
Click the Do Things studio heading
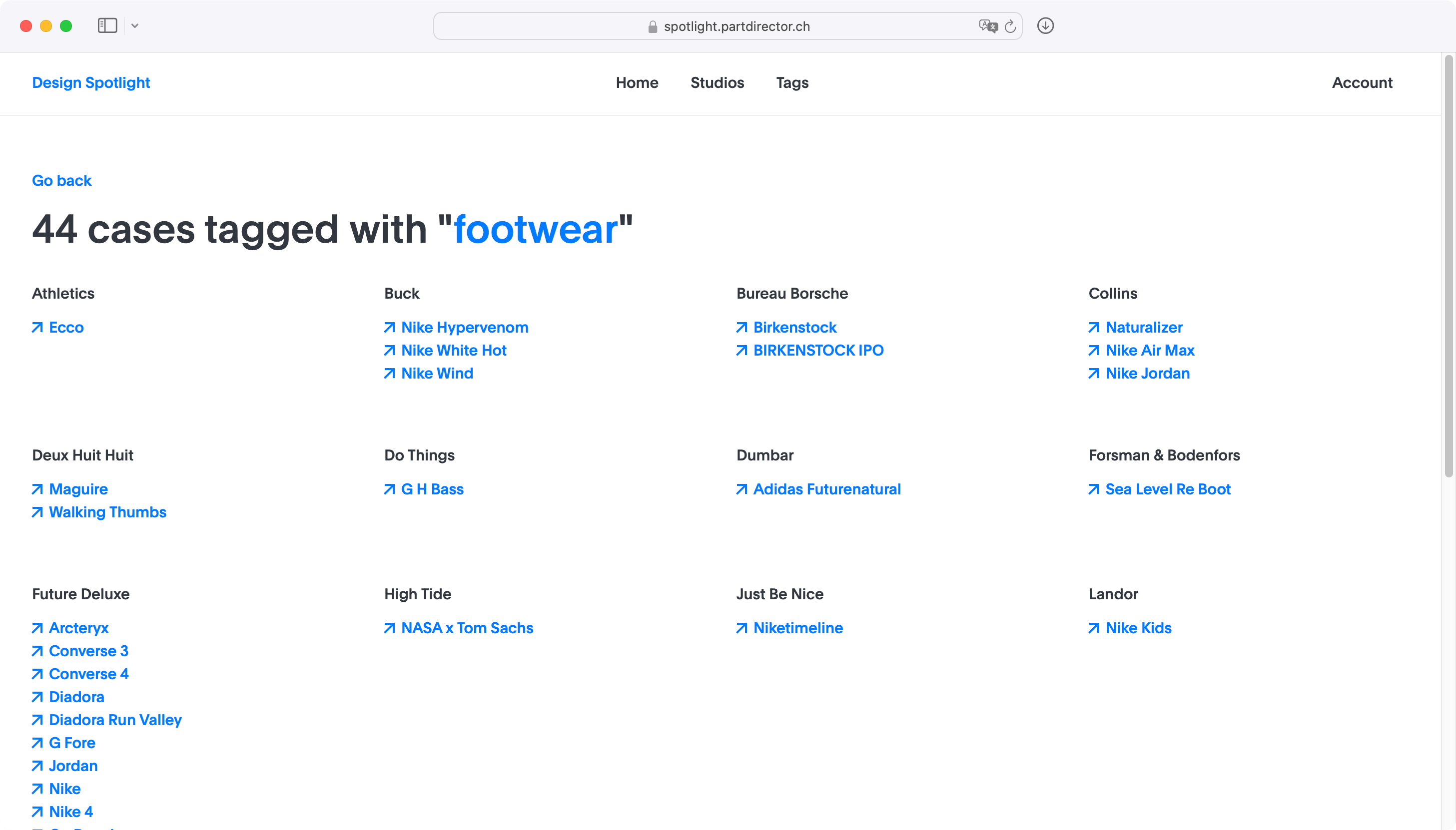419,455
